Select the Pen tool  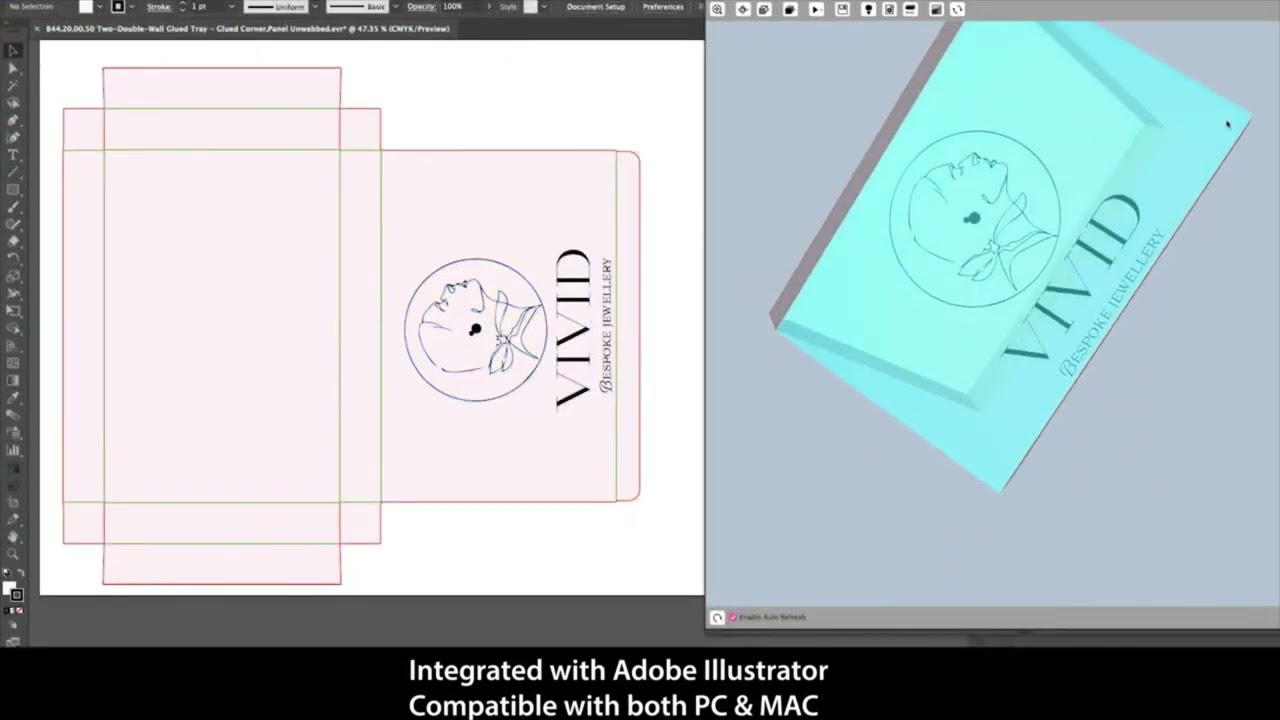click(13, 120)
